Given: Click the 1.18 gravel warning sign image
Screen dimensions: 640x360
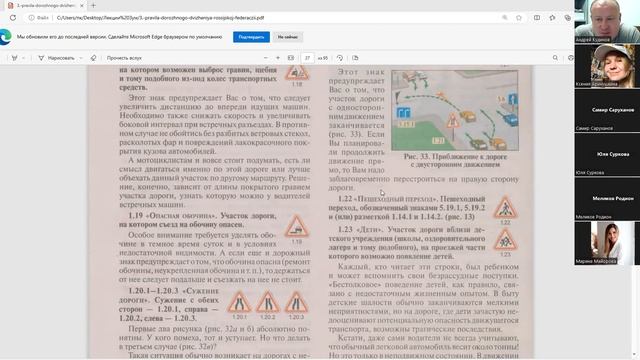Looking at the screenshot, I should pos(297,73).
